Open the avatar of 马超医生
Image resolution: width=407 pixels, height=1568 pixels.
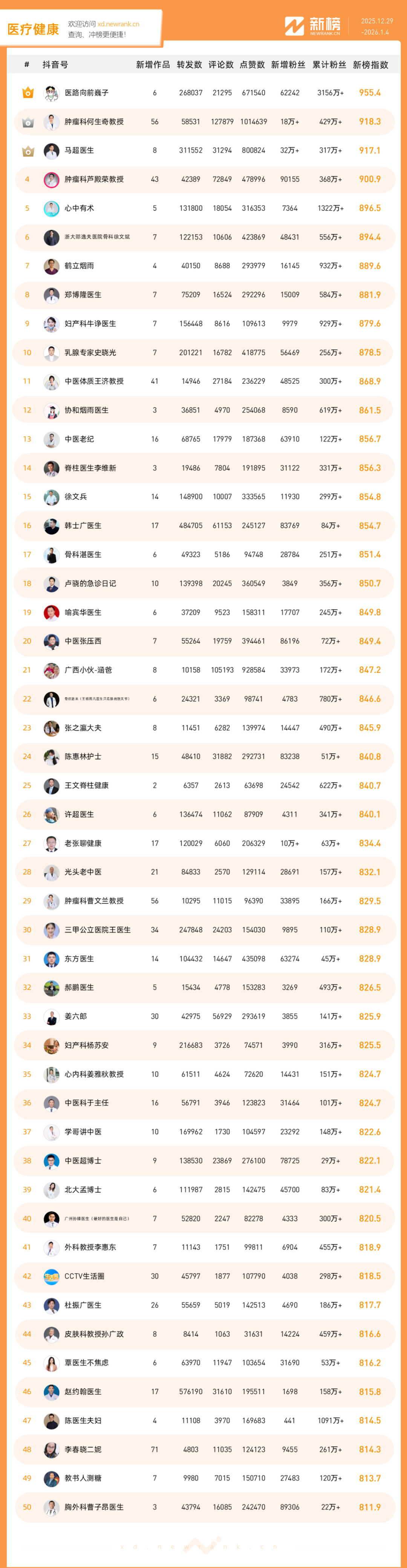pyautogui.click(x=51, y=151)
